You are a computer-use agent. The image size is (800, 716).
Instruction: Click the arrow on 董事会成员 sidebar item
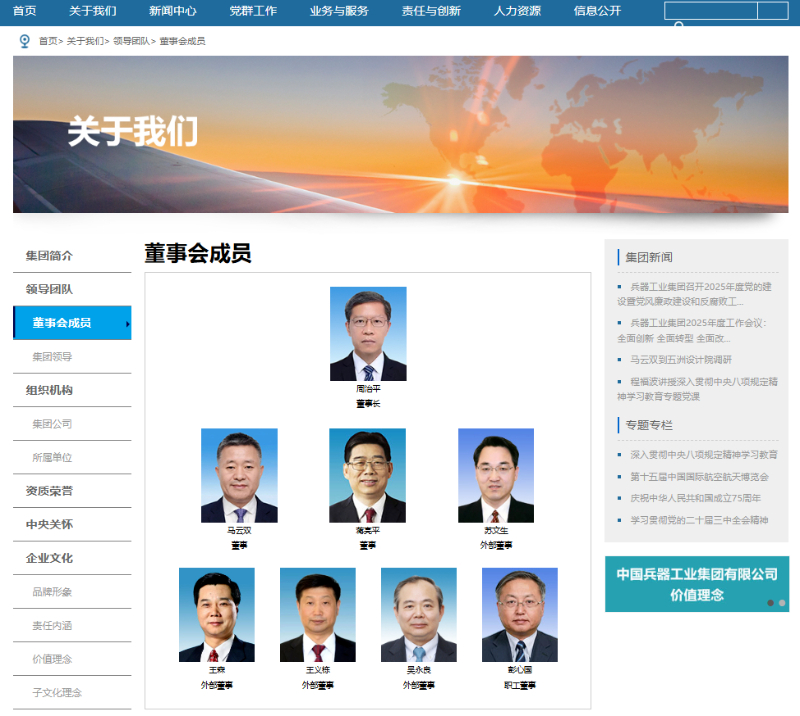coord(127,323)
